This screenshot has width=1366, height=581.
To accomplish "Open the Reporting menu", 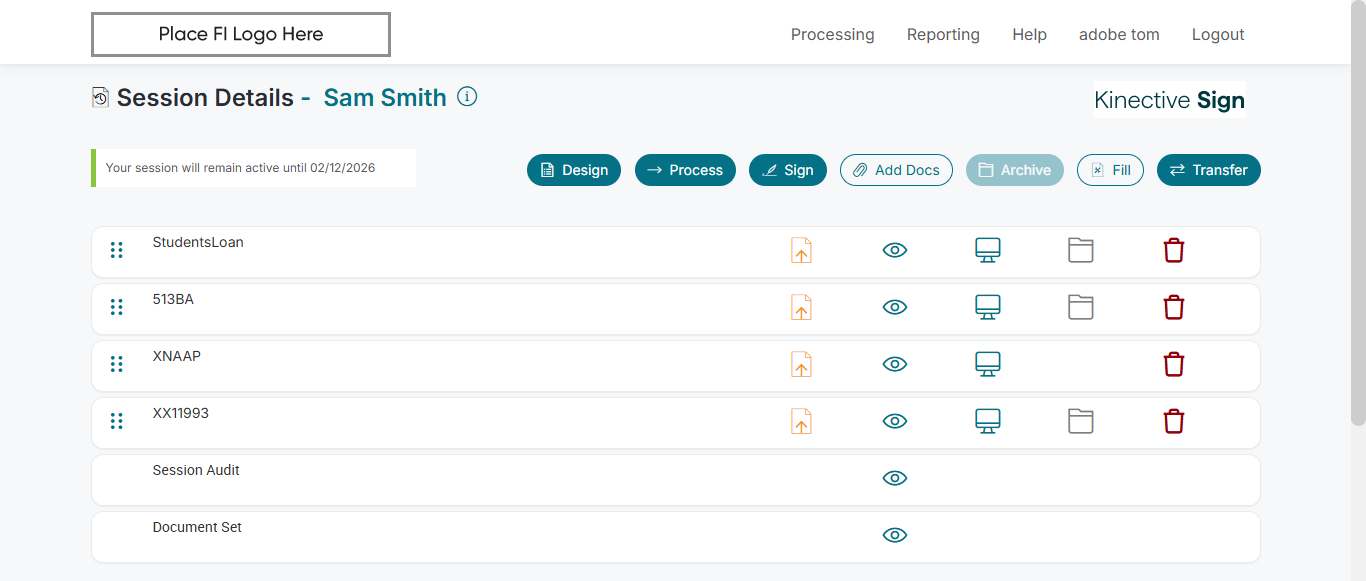I will 943,35.
